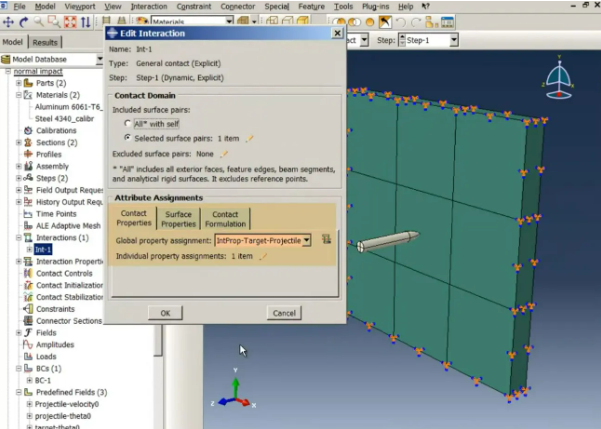
Task: Expand the Assembly tree node
Action: (18, 166)
